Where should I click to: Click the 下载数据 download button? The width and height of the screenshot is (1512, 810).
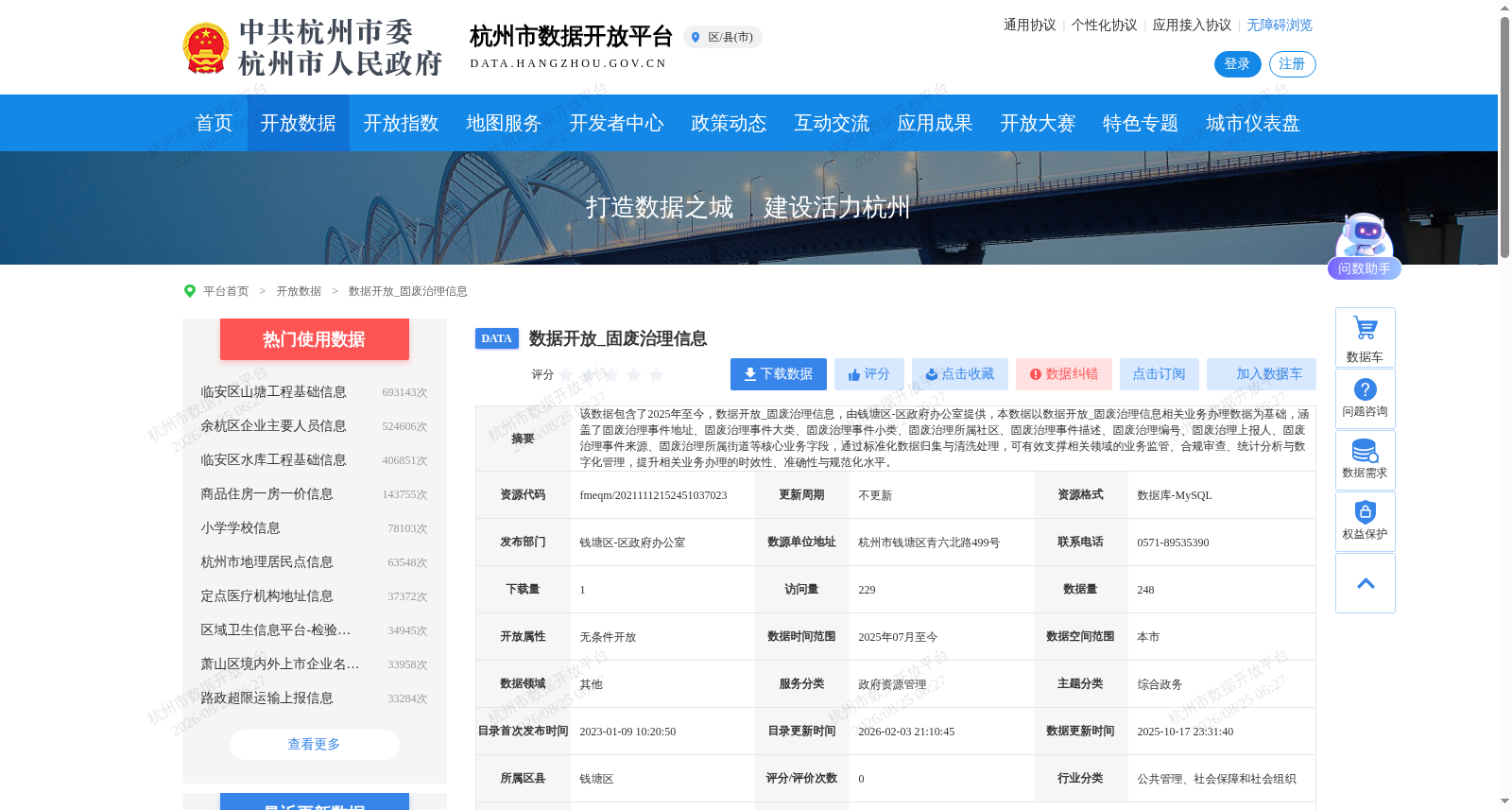(x=779, y=374)
